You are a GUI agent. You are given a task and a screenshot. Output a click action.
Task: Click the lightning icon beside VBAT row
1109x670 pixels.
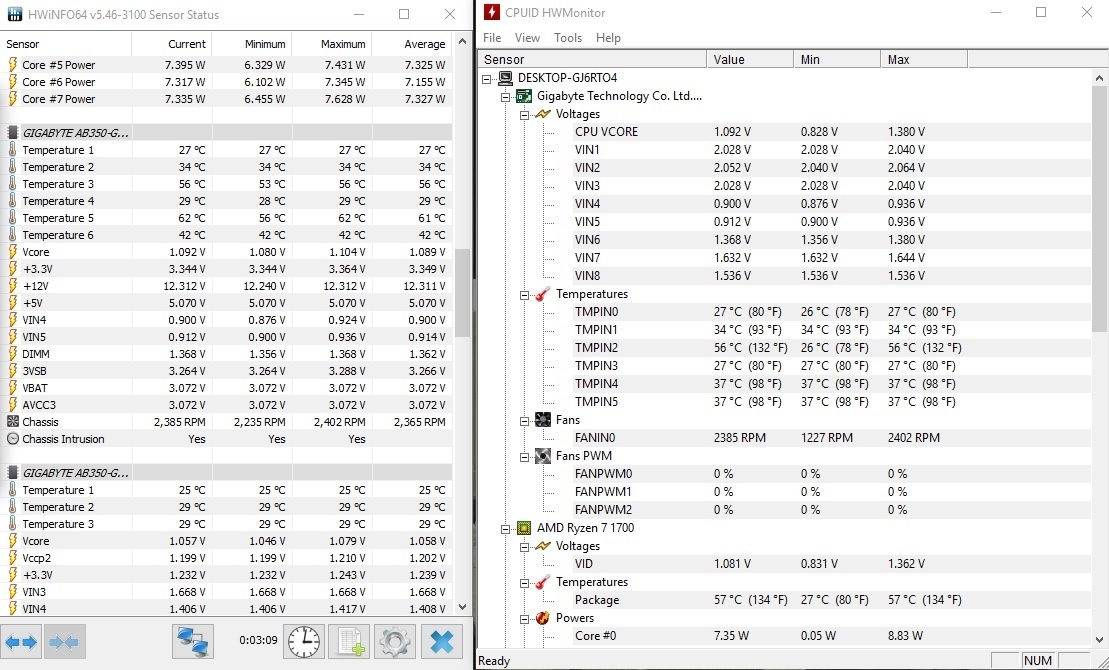coord(12,388)
